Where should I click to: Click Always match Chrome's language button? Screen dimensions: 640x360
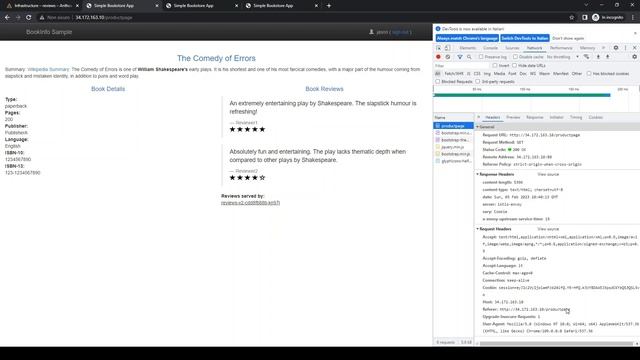tap(467, 38)
